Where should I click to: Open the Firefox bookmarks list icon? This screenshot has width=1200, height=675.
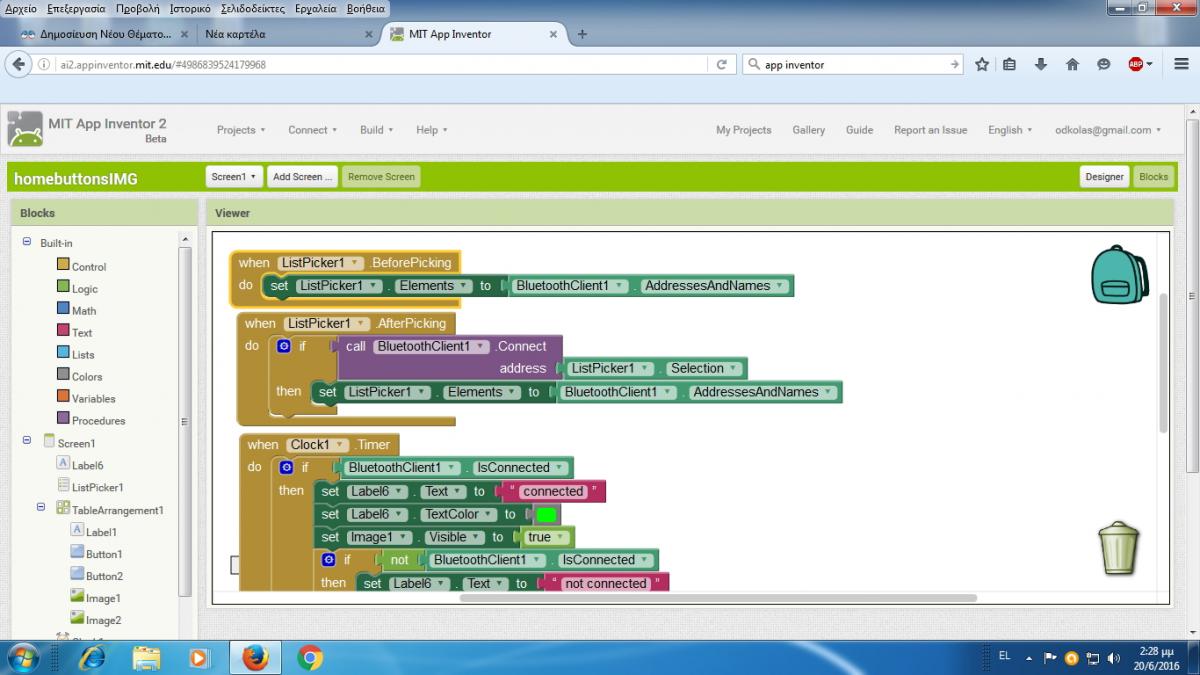[x=1010, y=64]
